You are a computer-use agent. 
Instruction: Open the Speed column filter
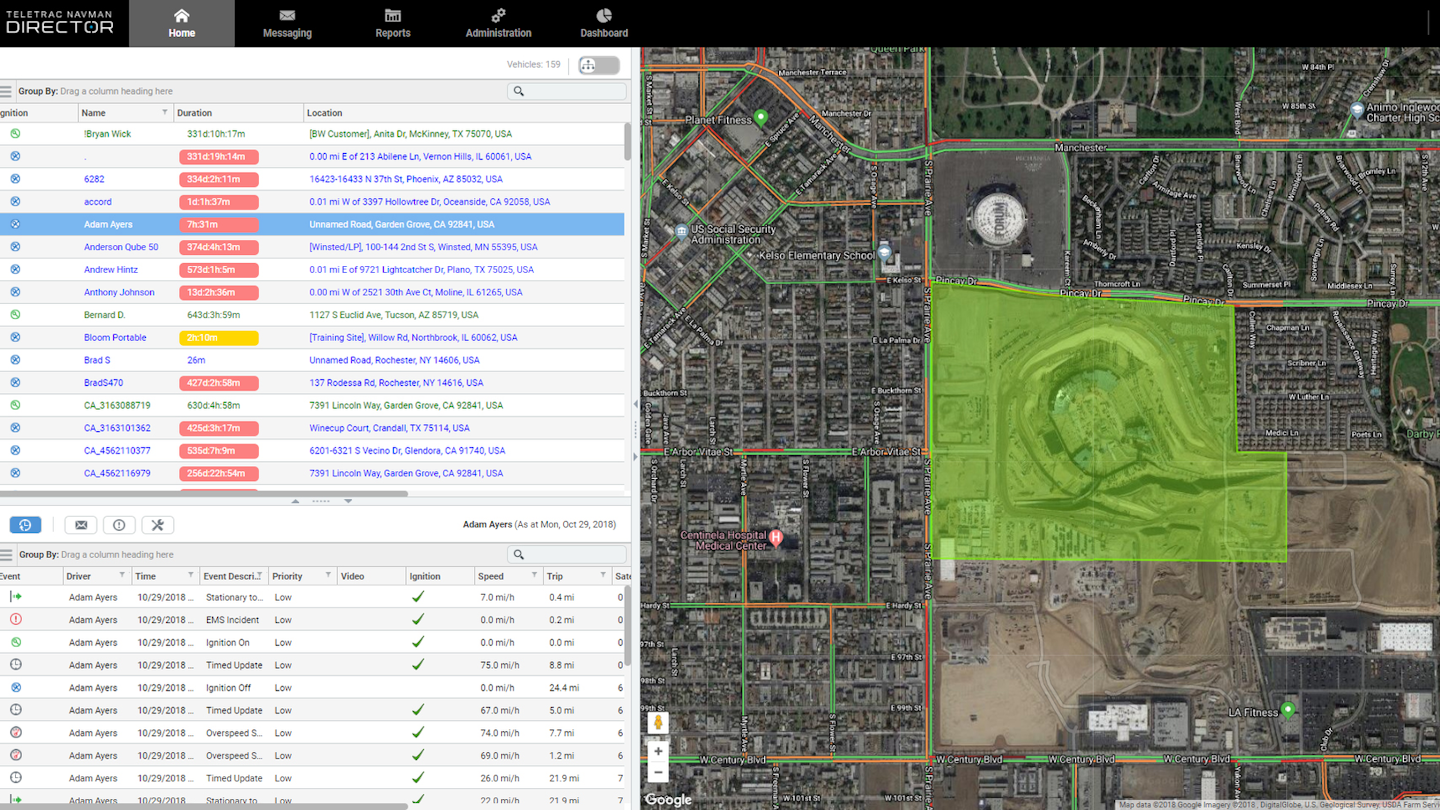point(534,576)
